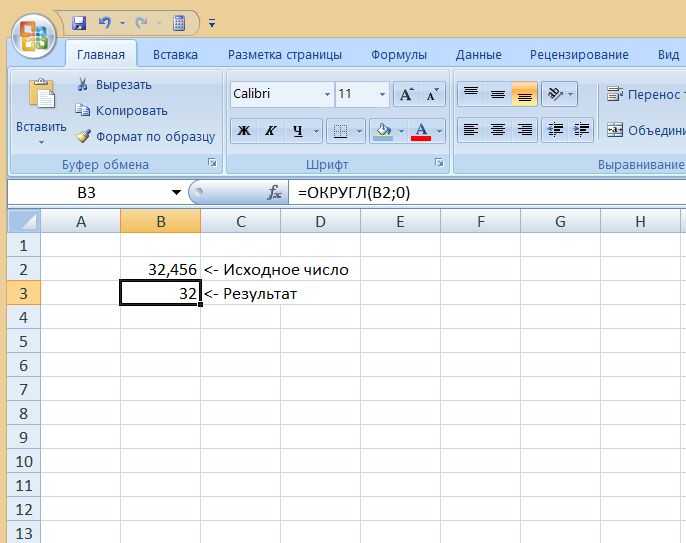Select column B header
The height and width of the screenshot is (543, 686).
point(161,221)
